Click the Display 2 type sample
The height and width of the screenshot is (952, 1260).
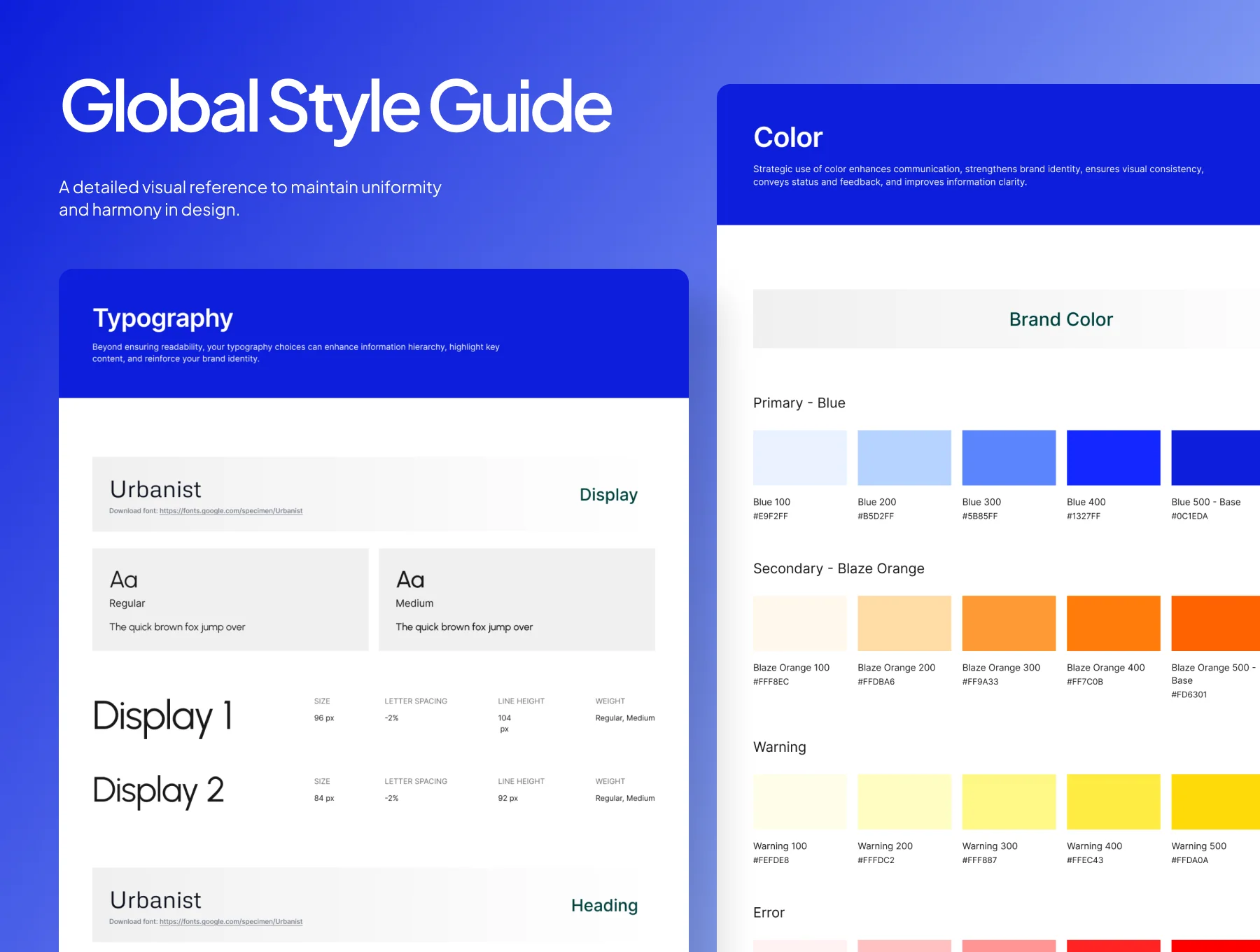point(159,791)
